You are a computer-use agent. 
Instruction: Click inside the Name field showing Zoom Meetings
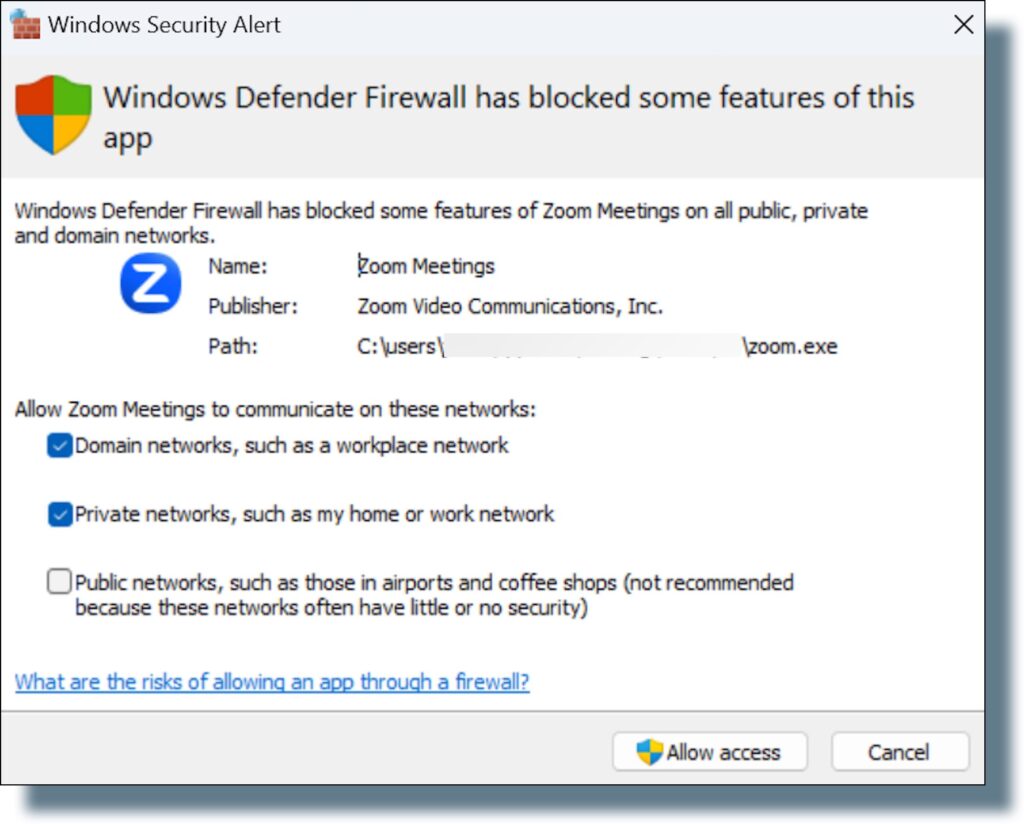pyautogui.click(x=427, y=266)
